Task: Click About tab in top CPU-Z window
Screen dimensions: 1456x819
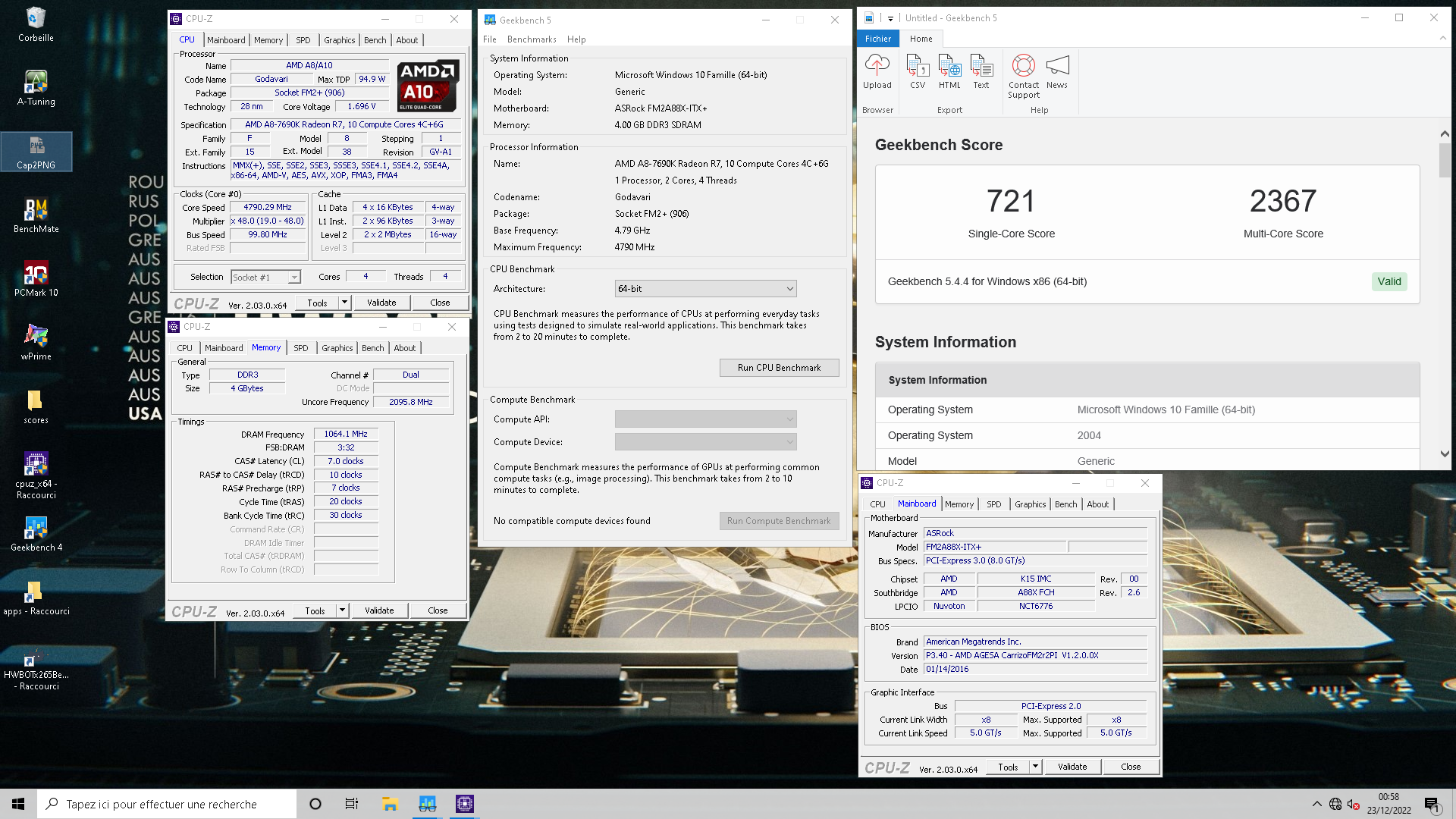Action: coord(407,40)
